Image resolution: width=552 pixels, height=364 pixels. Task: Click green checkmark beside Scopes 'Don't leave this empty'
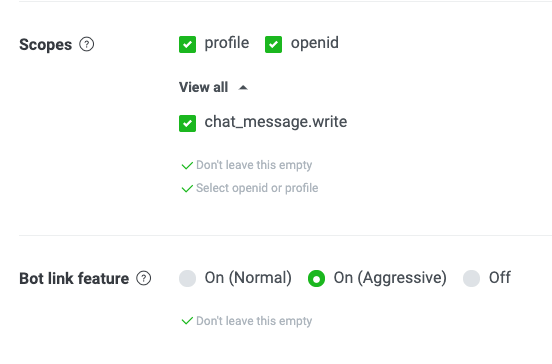[x=187, y=165]
